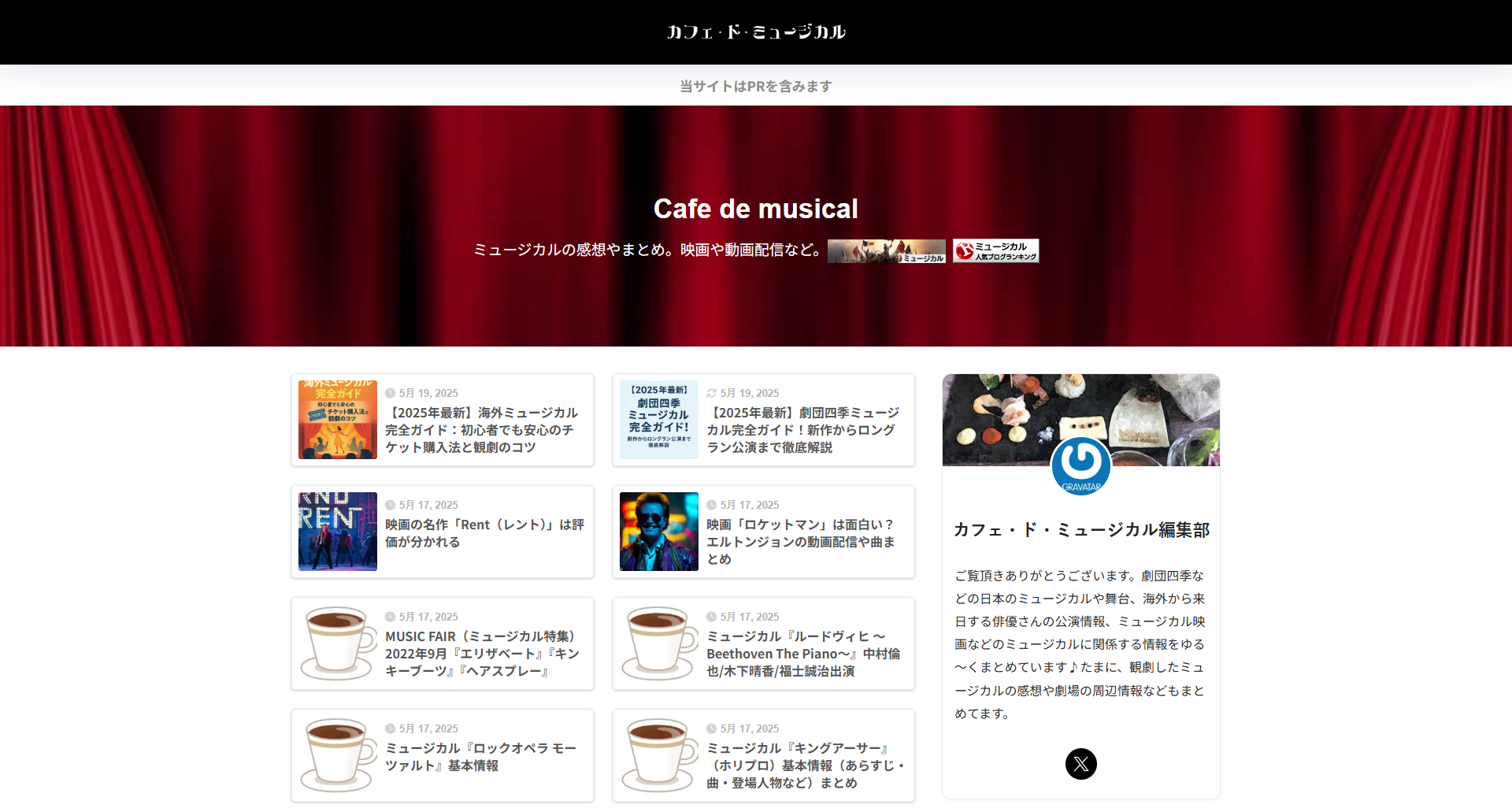Open the 映画の名作「Rent（レント）」article link

[484, 532]
